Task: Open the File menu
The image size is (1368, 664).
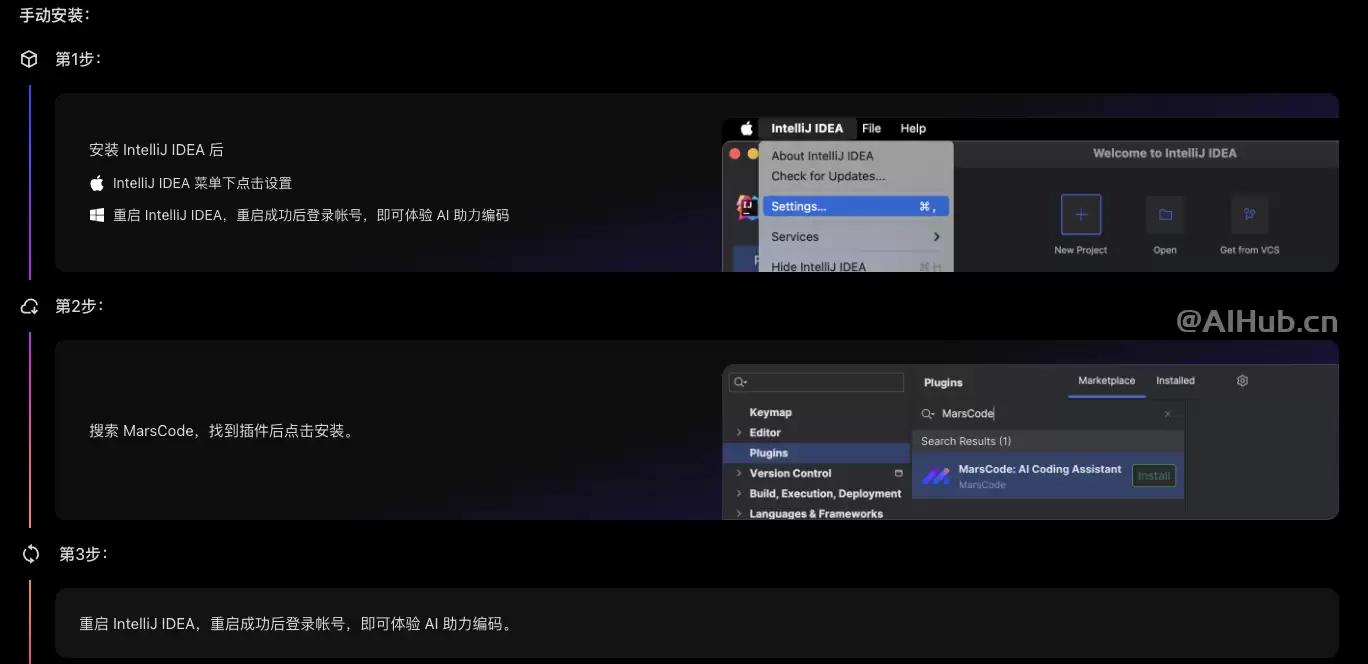Action: tap(871, 128)
